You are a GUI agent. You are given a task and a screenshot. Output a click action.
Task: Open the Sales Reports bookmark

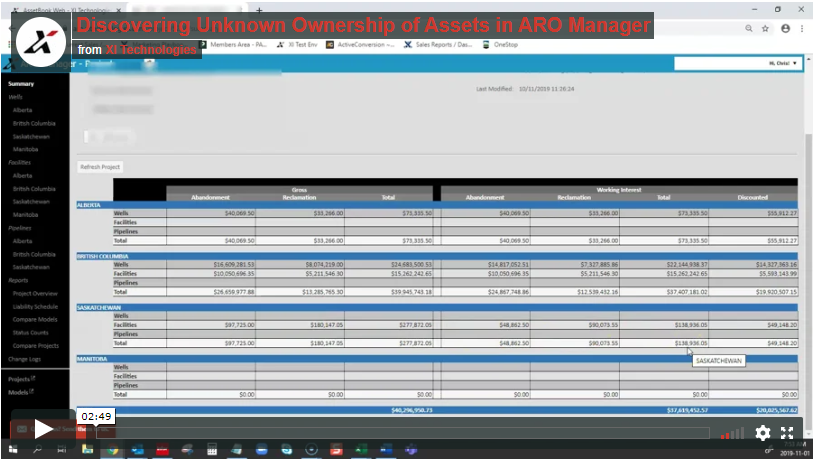point(438,45)
